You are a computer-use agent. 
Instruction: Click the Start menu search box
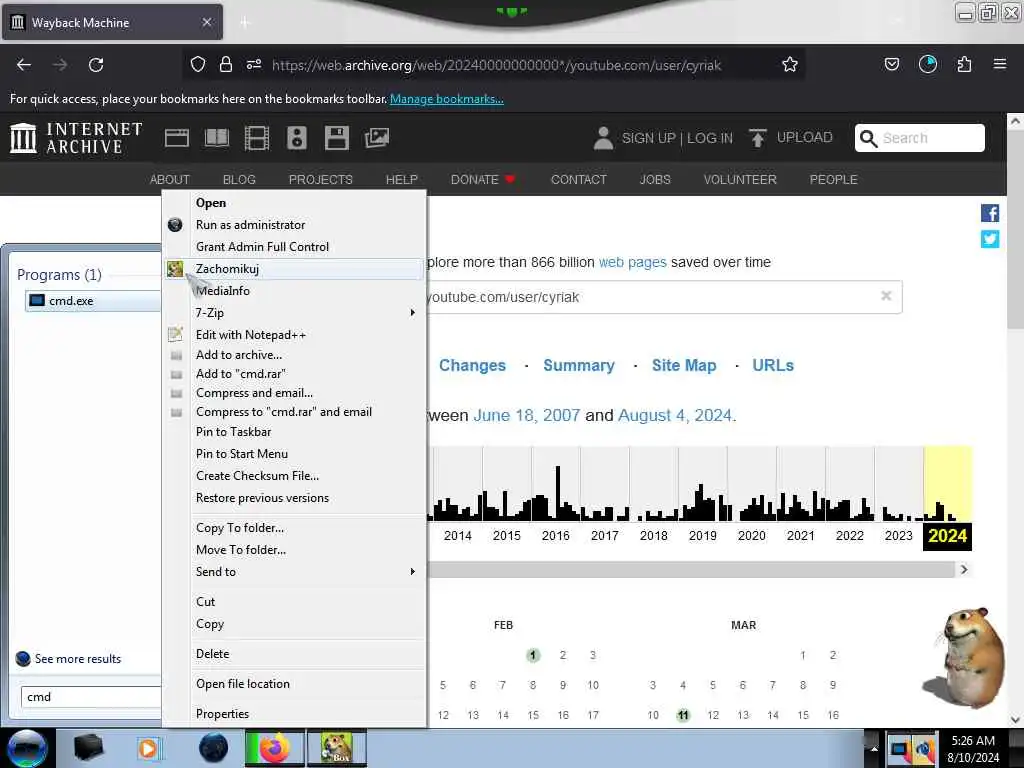(x=91, y=697)
